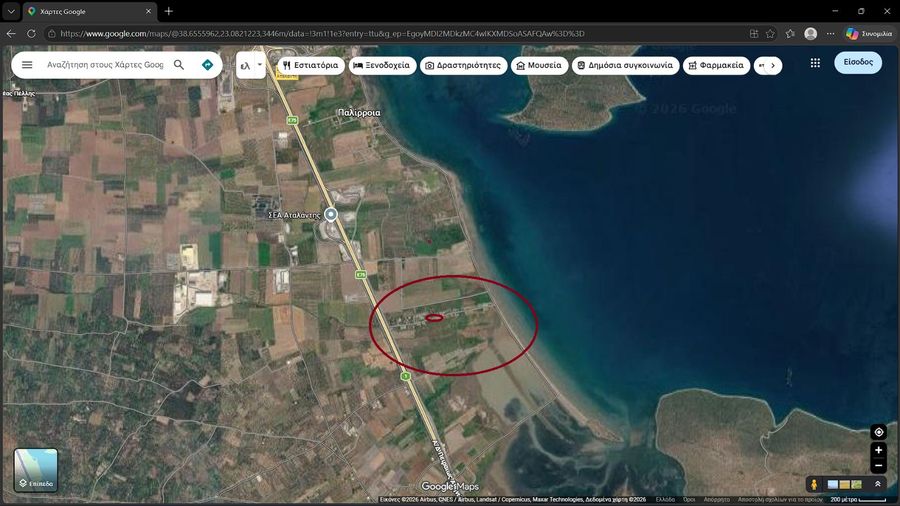Select the Φαρμακεία category chip
This screenshot has height=506, width=900.
(716, 65)
